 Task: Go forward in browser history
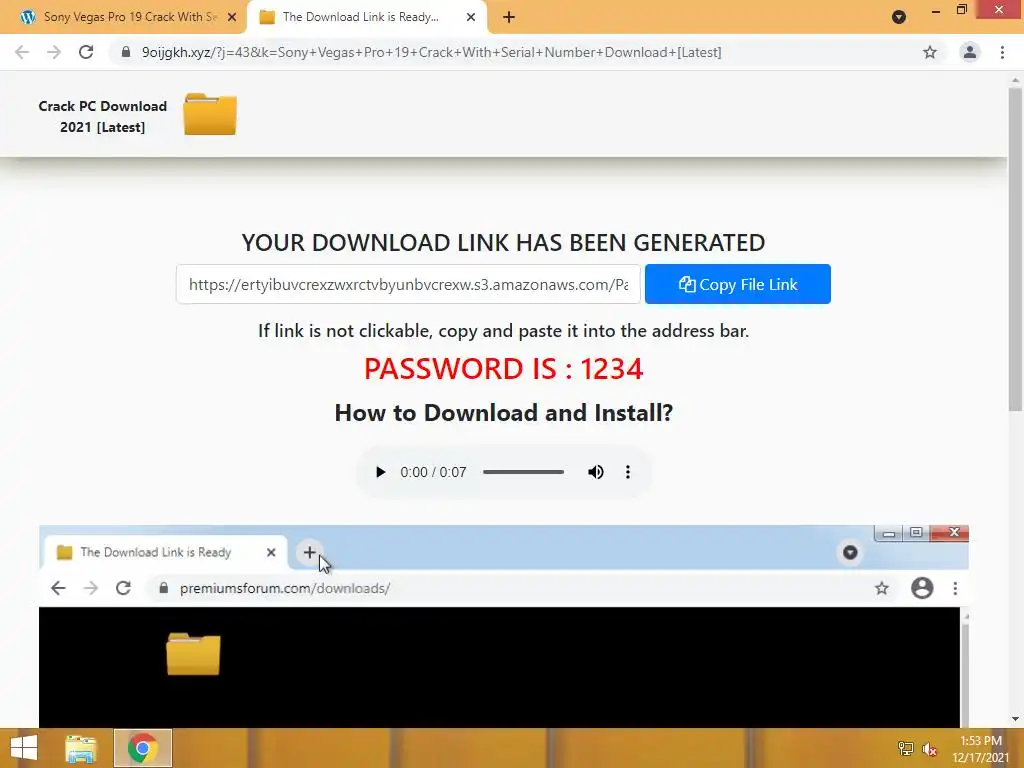tap(54, 52)
